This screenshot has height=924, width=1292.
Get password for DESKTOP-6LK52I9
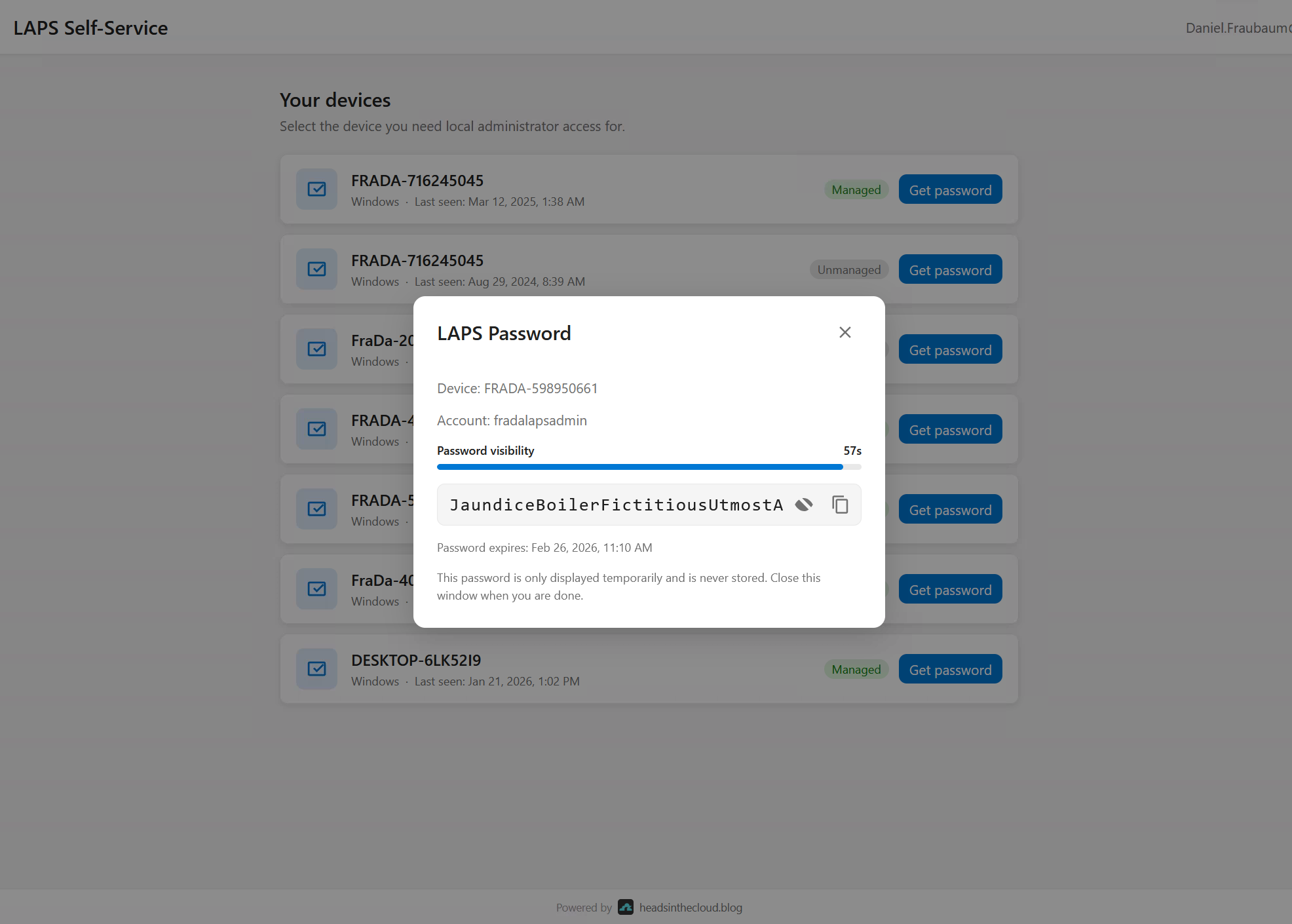(x=950, y=668)
